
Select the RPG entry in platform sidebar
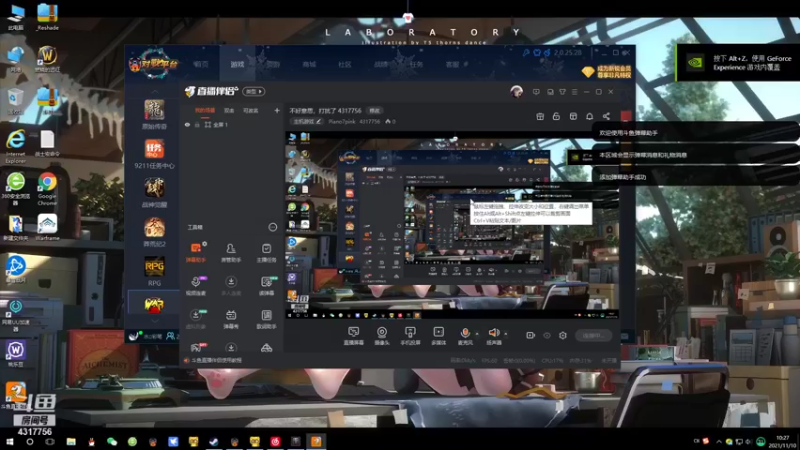click(x=154, y=271)
